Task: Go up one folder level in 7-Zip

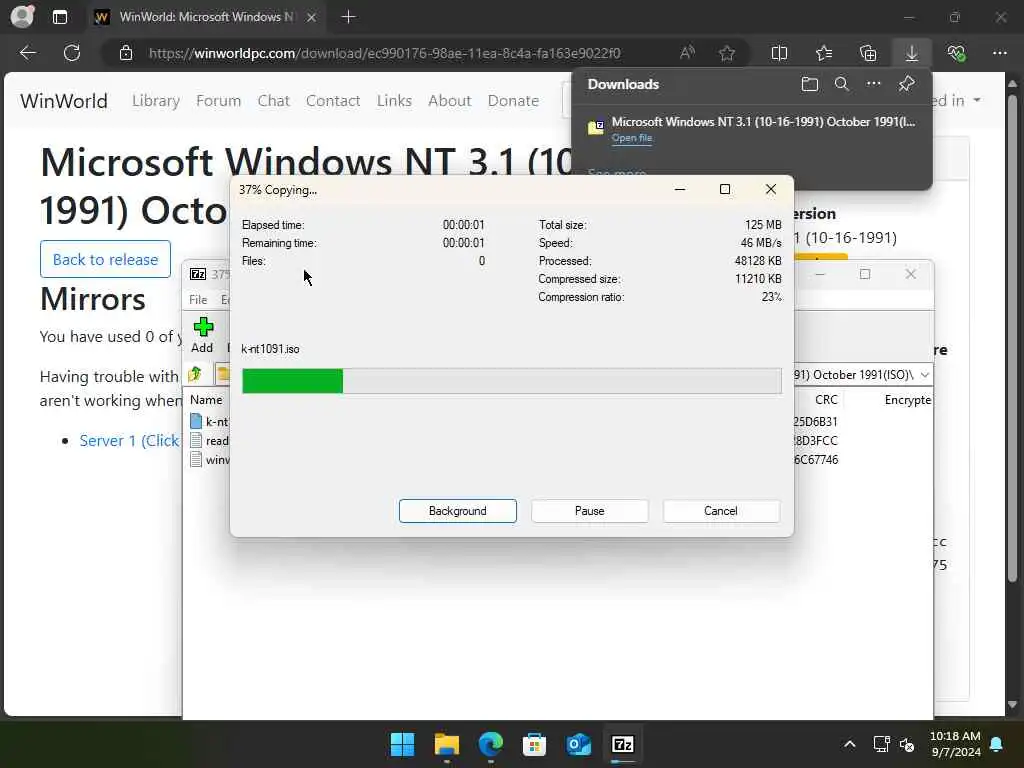Action: tap(195, 374)
